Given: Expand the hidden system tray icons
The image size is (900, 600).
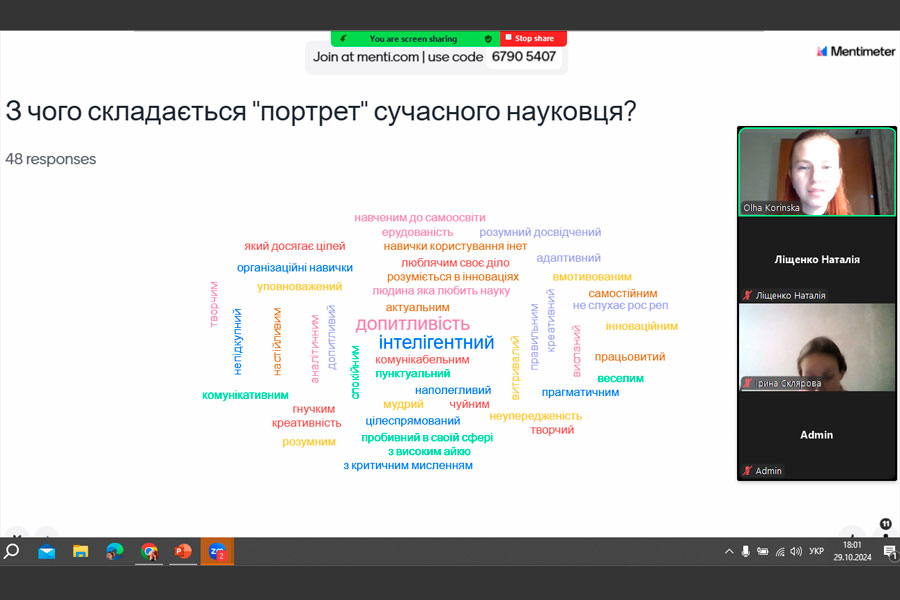Looking at the screenshot, I should [729, 551].
